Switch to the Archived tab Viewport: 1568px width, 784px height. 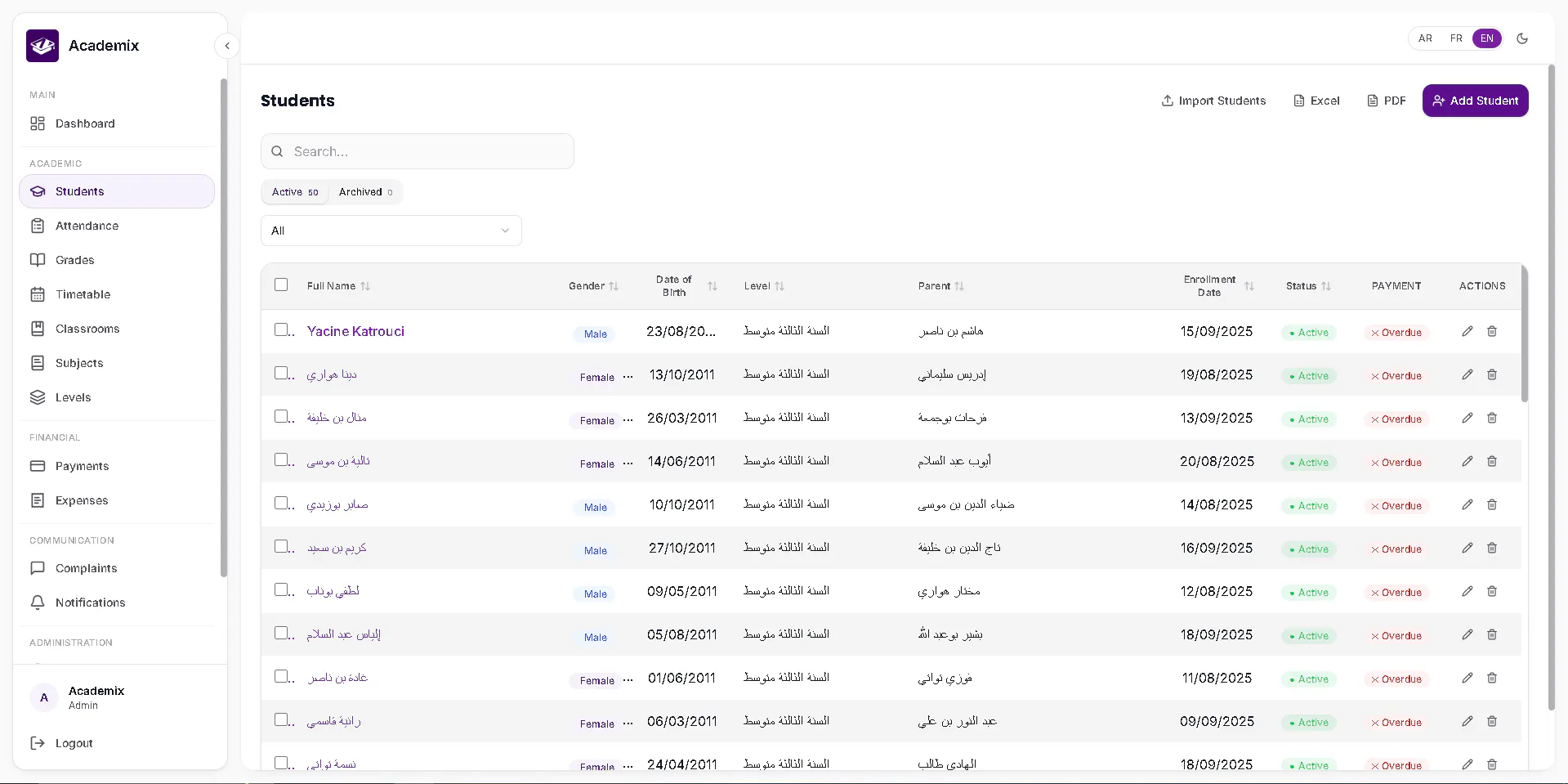point(365,192)
